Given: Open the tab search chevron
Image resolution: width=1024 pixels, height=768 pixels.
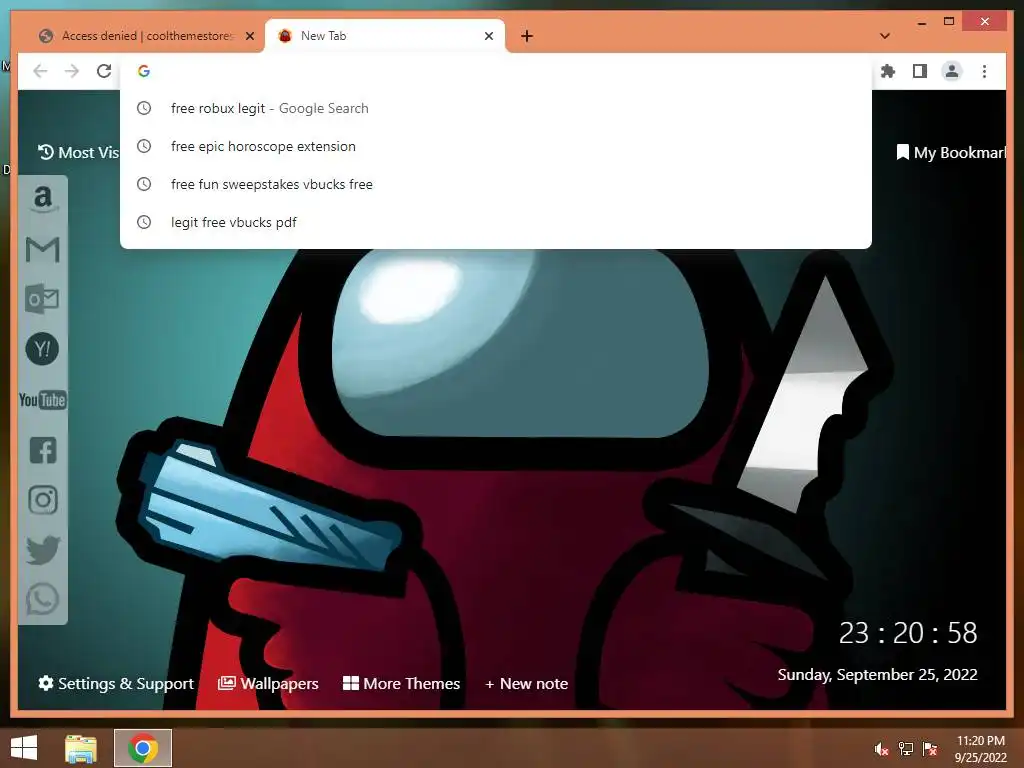Looking at the screenshot, I should pyautogui.click(x=885, y=36).
